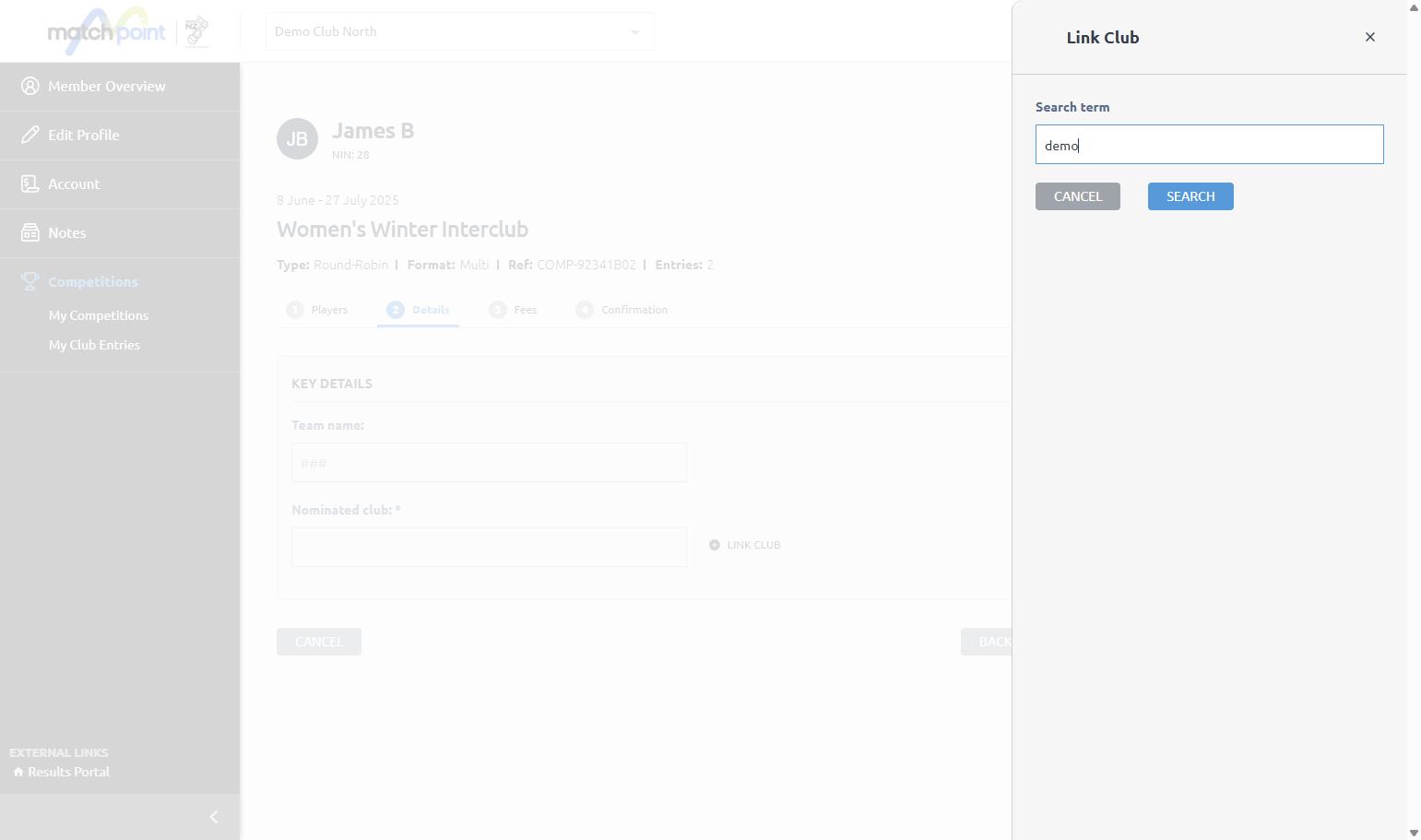Click the Competitions trophy icon
This screenshot has width=1421, height=840.
tap(30, 281)
